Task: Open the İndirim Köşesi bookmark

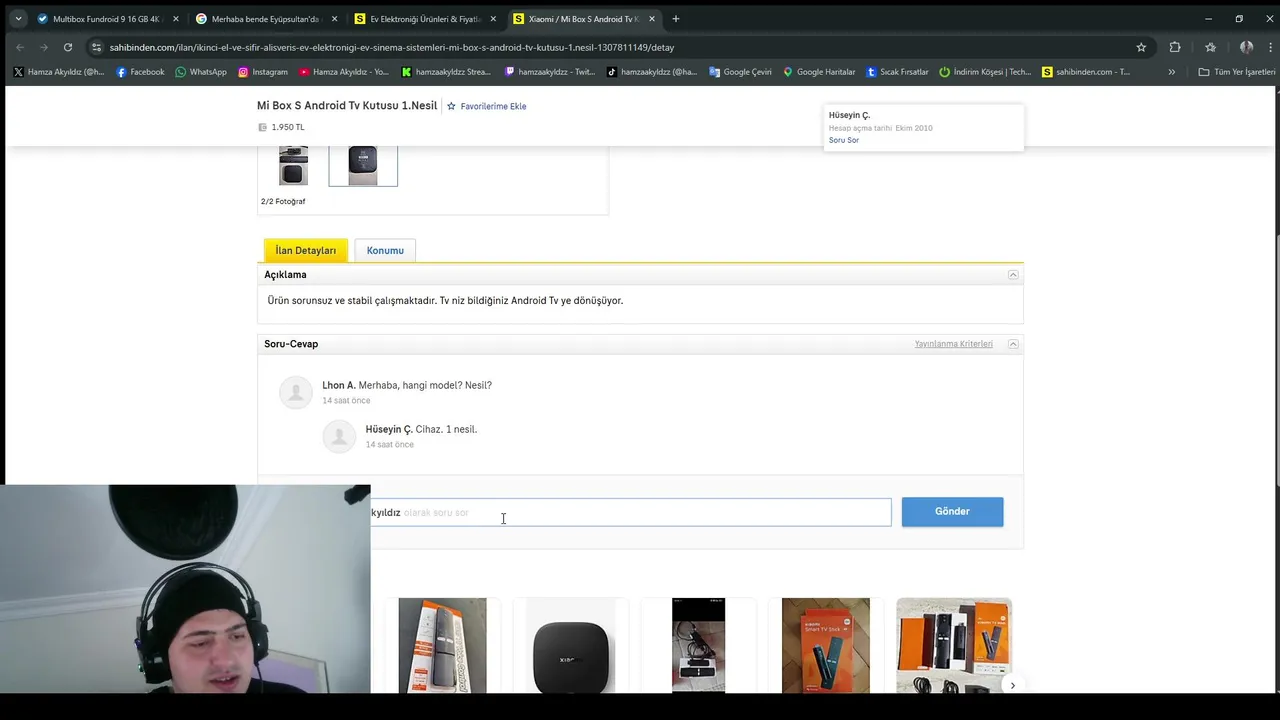Action: [x=985, y=72]
